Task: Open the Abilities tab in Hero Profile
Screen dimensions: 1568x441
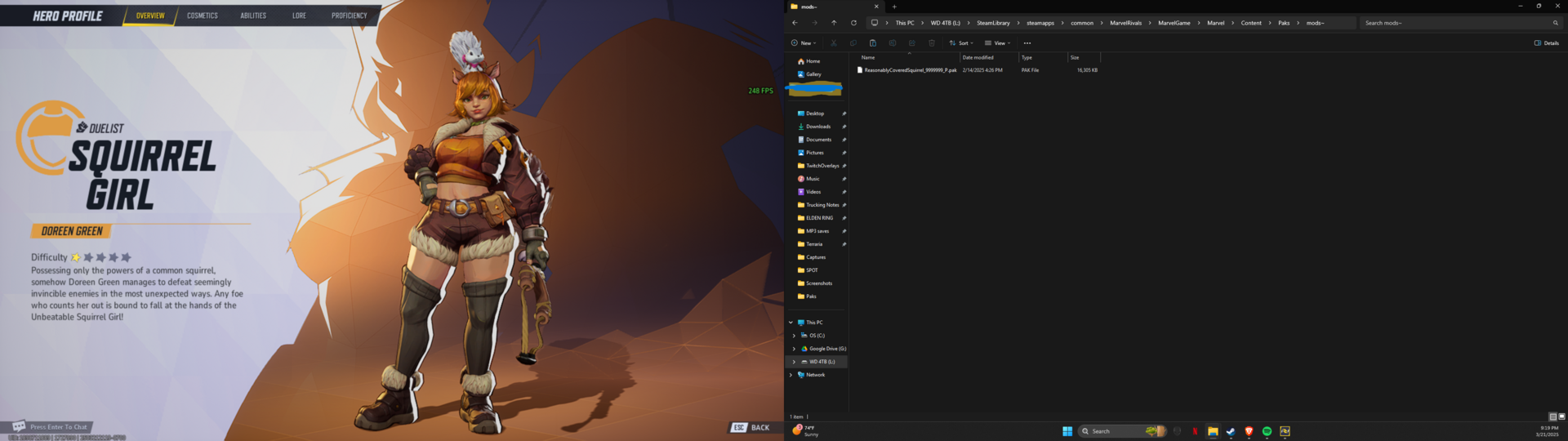Action: (253, 16)
